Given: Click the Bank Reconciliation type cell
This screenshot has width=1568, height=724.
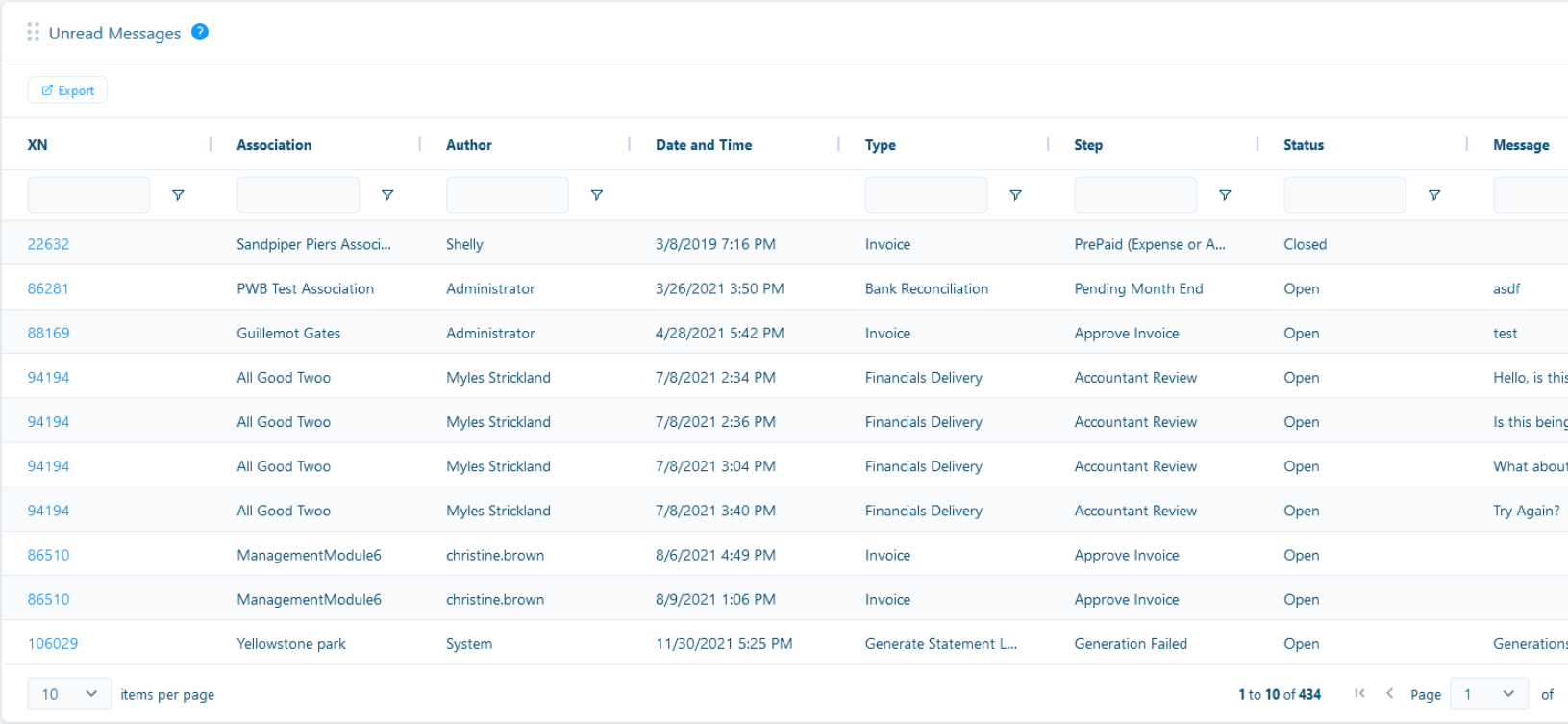Looking at the screenshot, I should point(927,288).
